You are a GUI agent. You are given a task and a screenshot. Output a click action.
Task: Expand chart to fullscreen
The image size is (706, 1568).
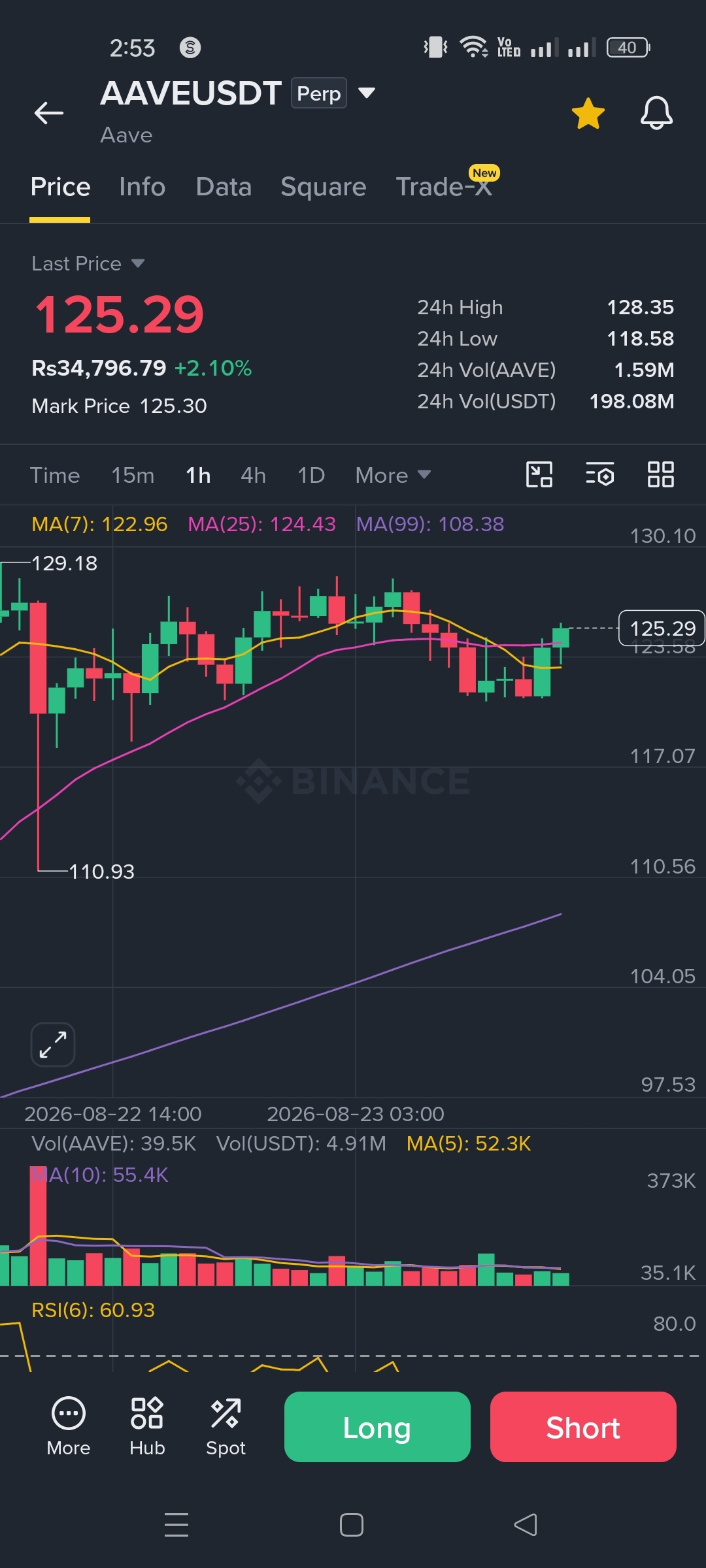(x=53, y=1044)
